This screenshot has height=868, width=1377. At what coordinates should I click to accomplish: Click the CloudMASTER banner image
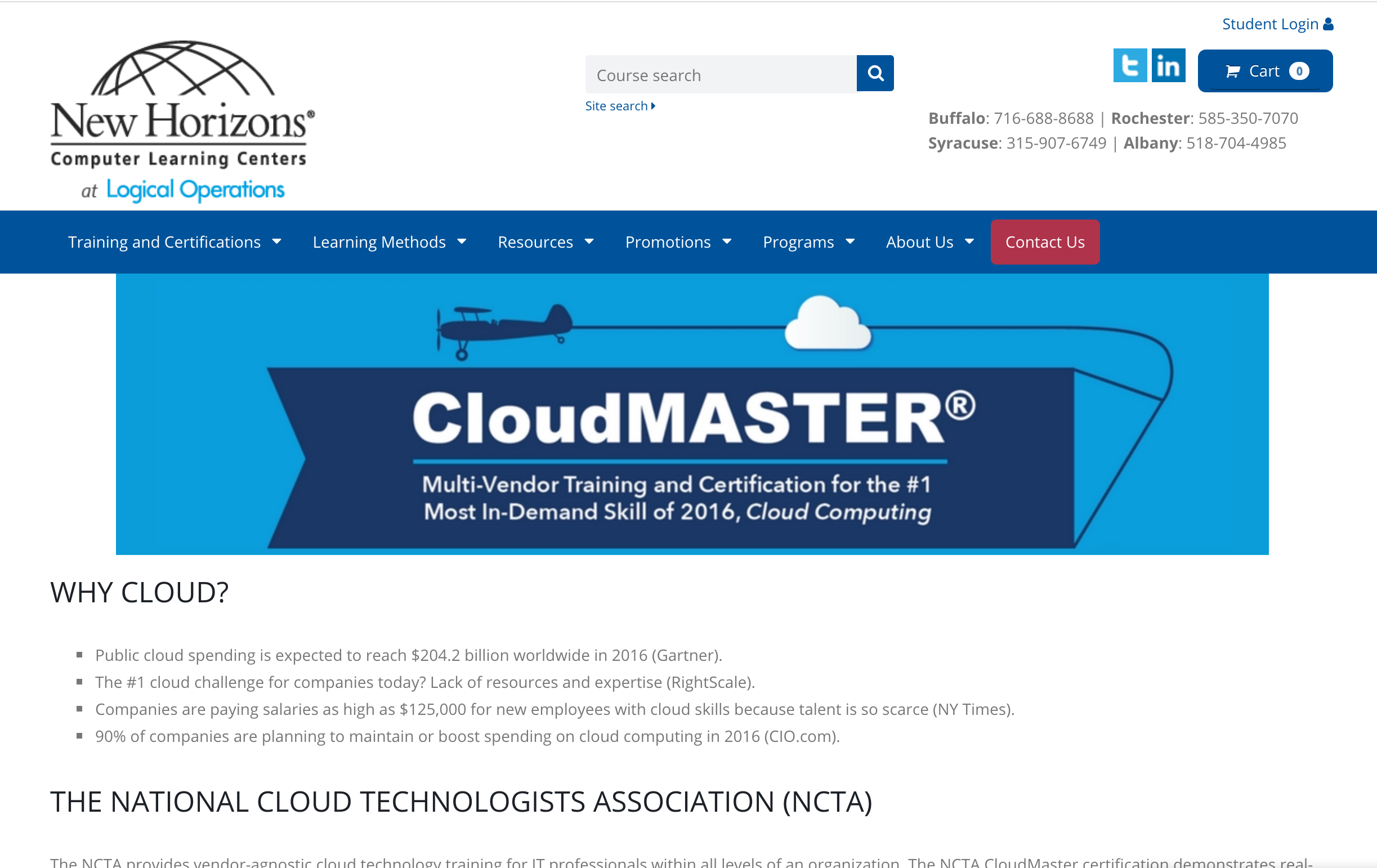pos(692,414)
